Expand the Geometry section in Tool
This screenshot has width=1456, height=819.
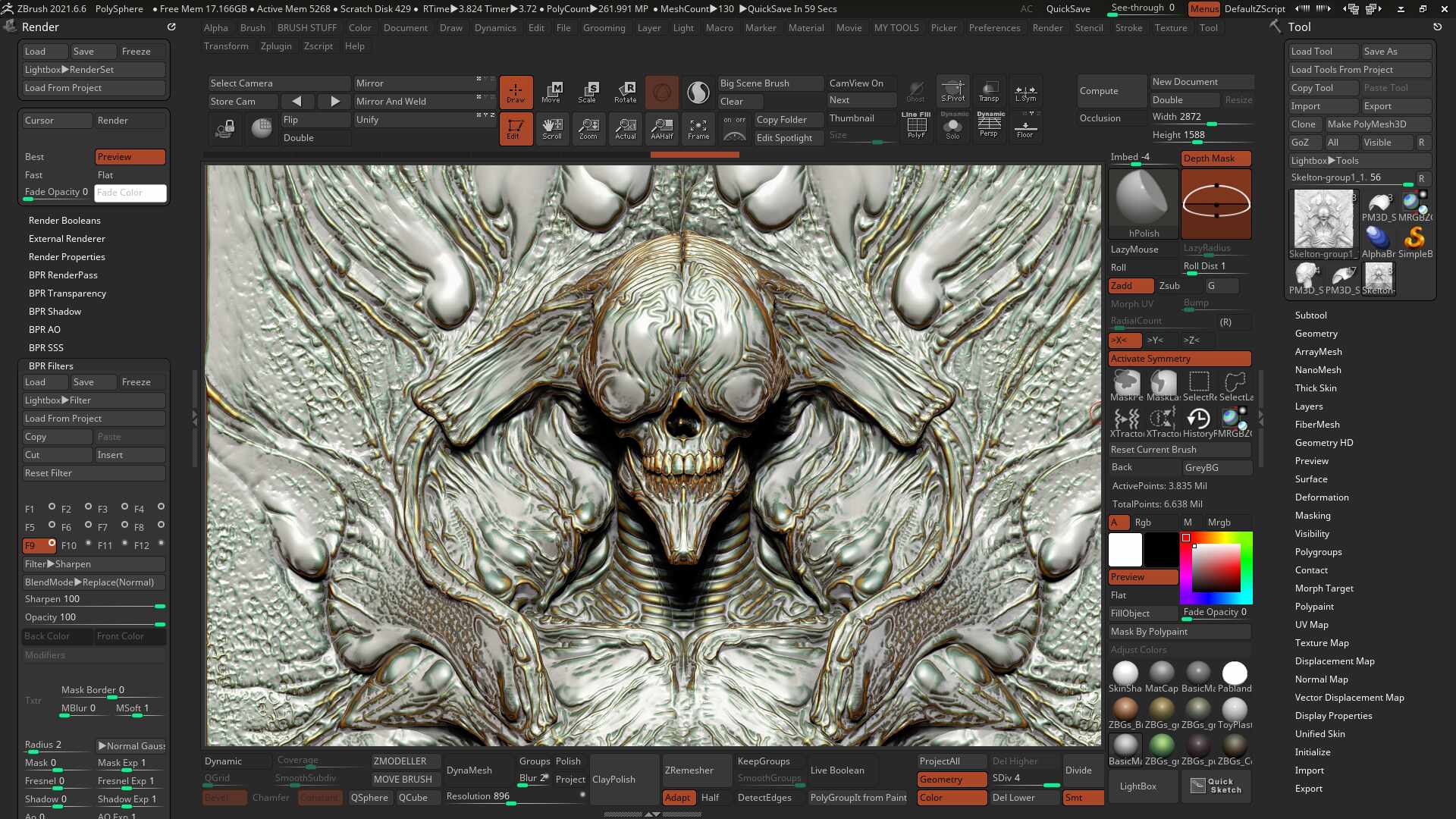pyautogui.click(x=1316, y=334)
